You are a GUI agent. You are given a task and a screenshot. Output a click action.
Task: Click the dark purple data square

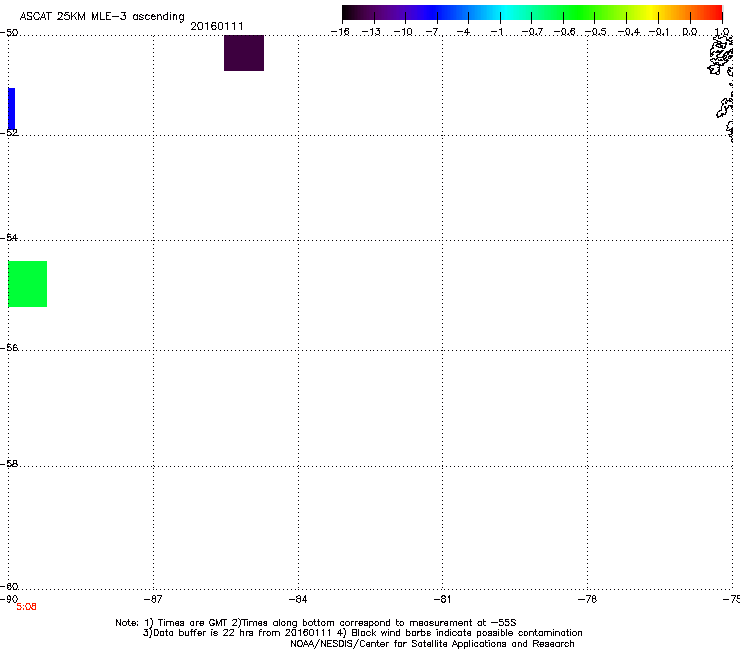click(244, 53)
